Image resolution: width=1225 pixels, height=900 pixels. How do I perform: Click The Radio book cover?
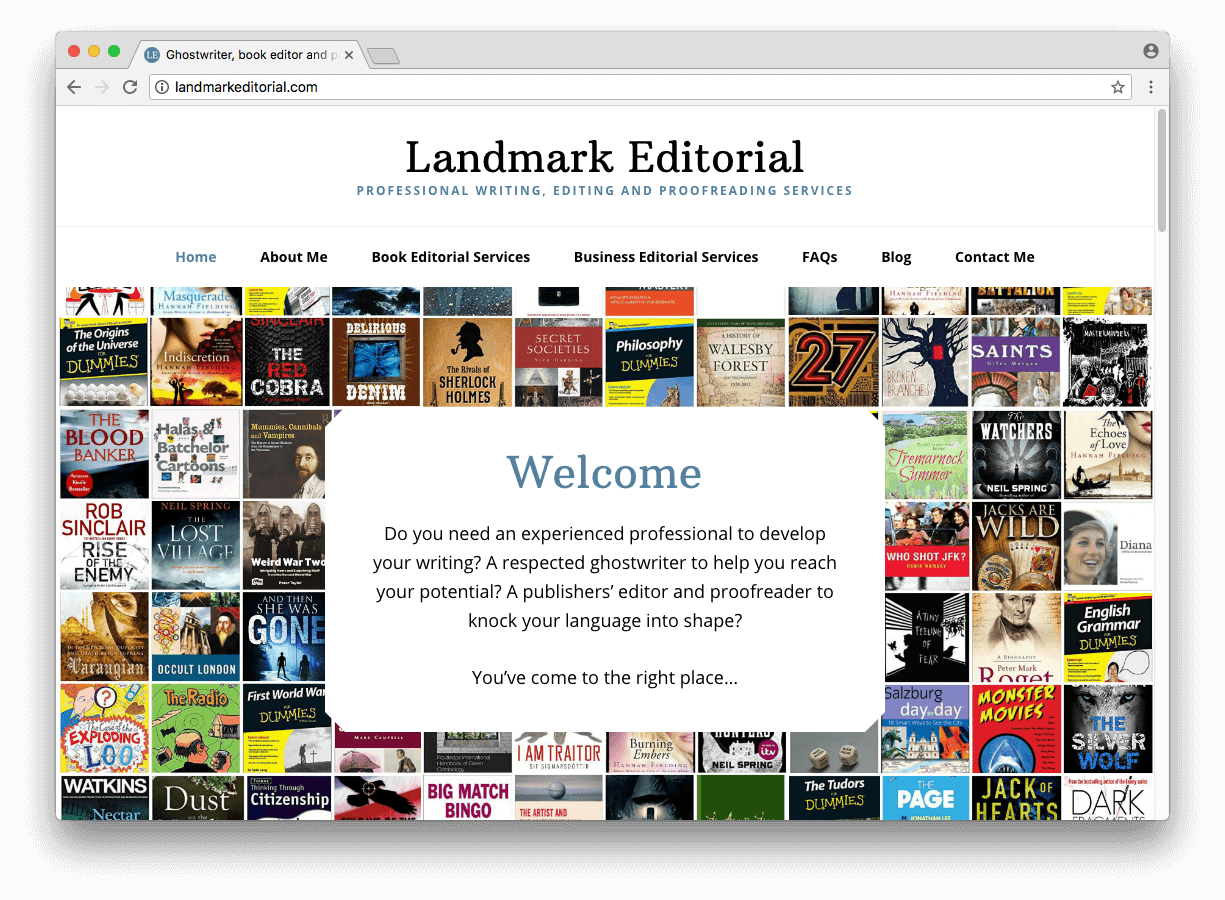tap(196, 729)
